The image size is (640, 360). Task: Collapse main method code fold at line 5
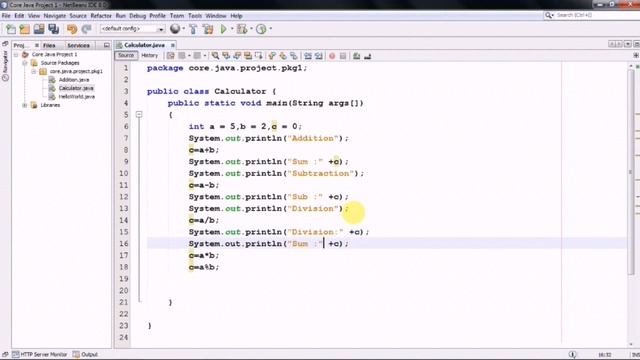[x=139, y=115]
